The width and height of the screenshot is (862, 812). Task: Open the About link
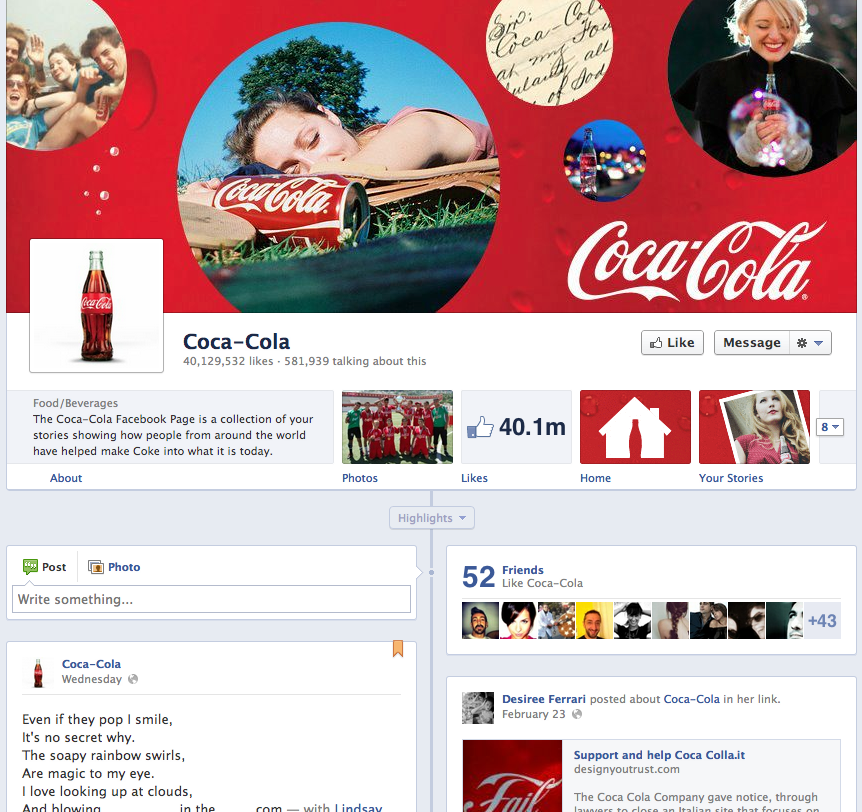point(66,478)
